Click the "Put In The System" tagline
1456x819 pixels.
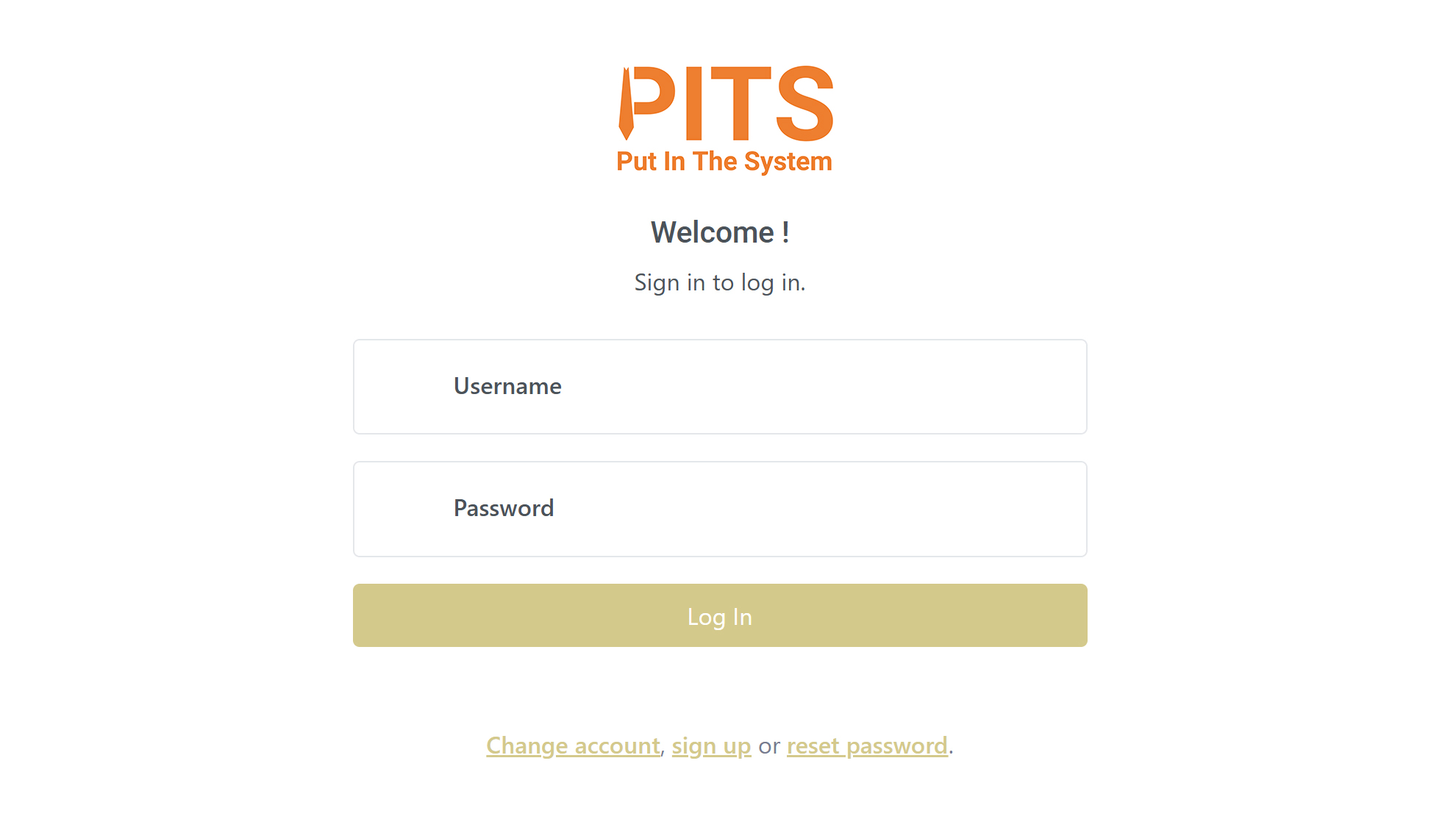point(724,162)
